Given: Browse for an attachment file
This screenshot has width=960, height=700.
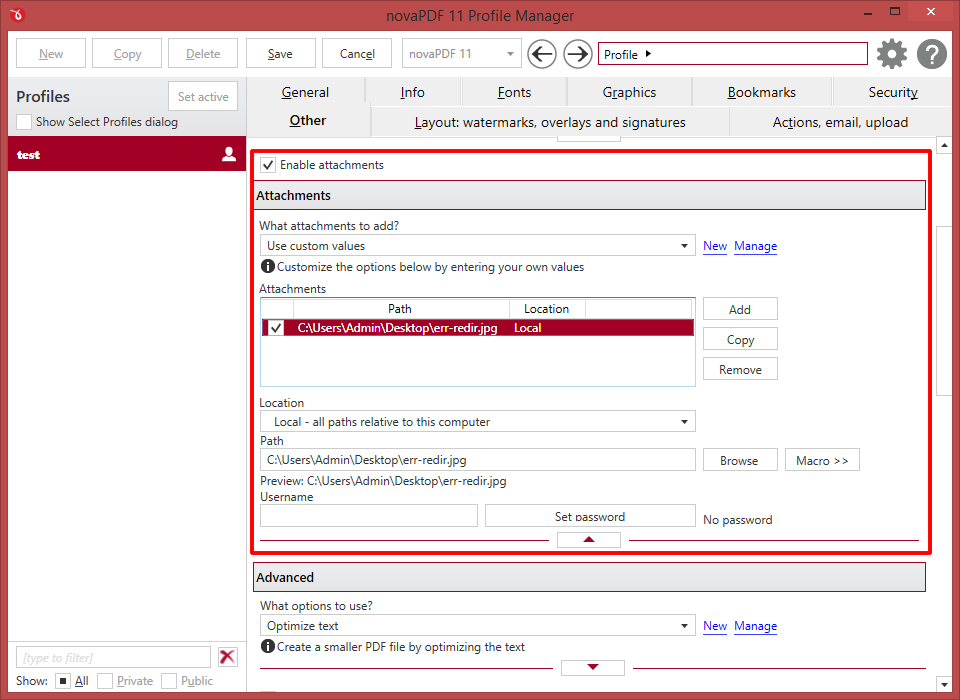Looking at the screenshot, I should point(740,460).
